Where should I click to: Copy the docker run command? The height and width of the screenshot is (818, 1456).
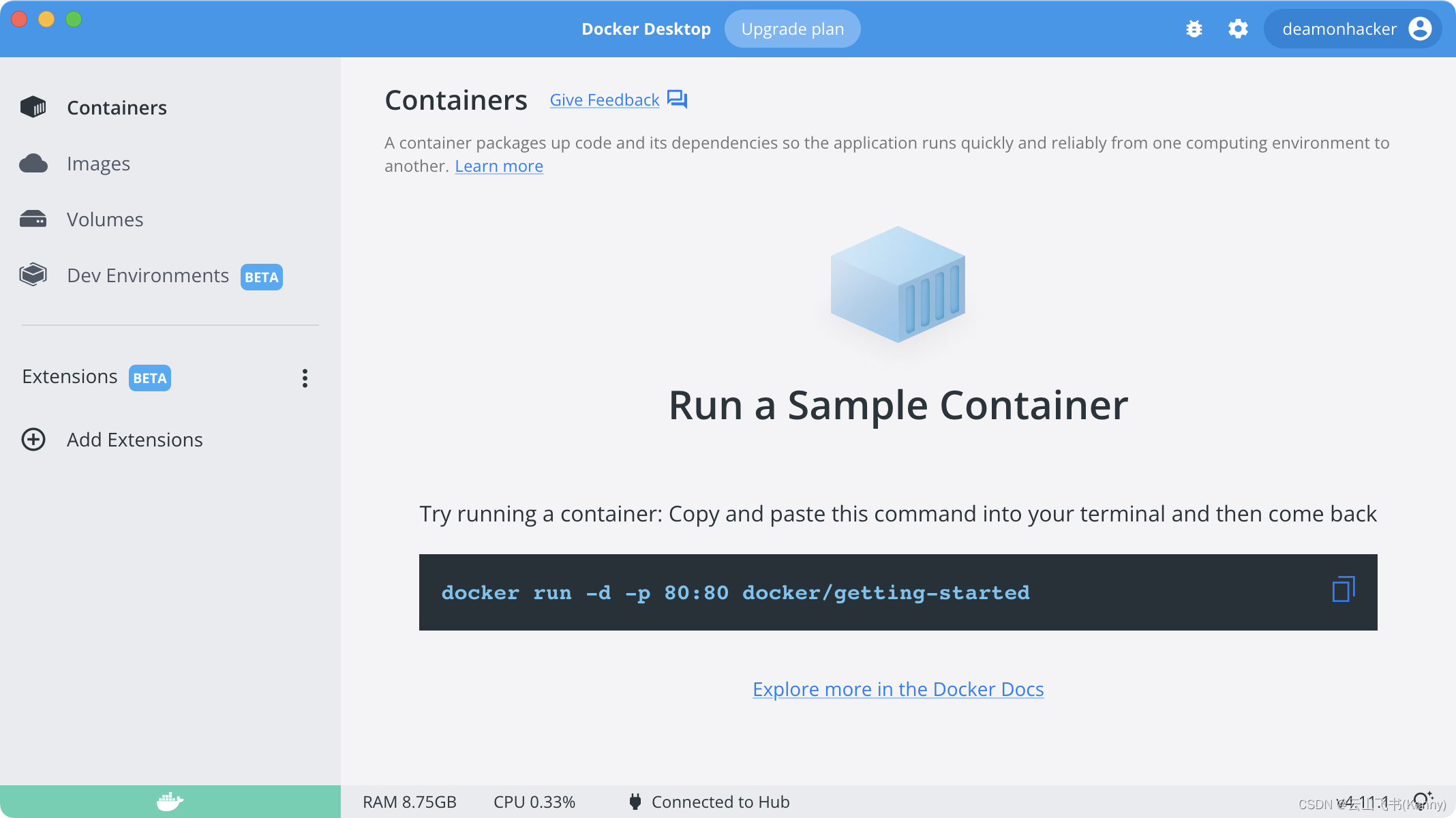pyautogui.click(x=1343, y=590)
